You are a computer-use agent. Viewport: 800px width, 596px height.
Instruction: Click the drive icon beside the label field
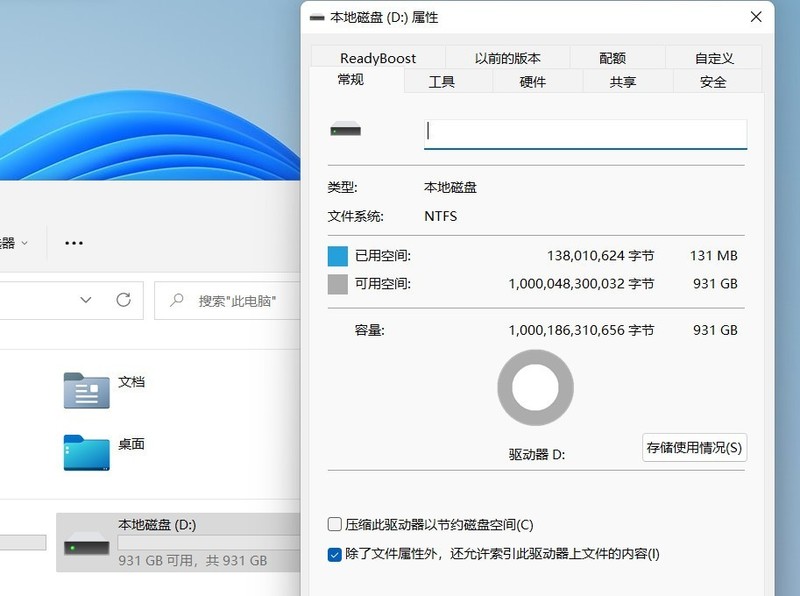tap(344, 131)
